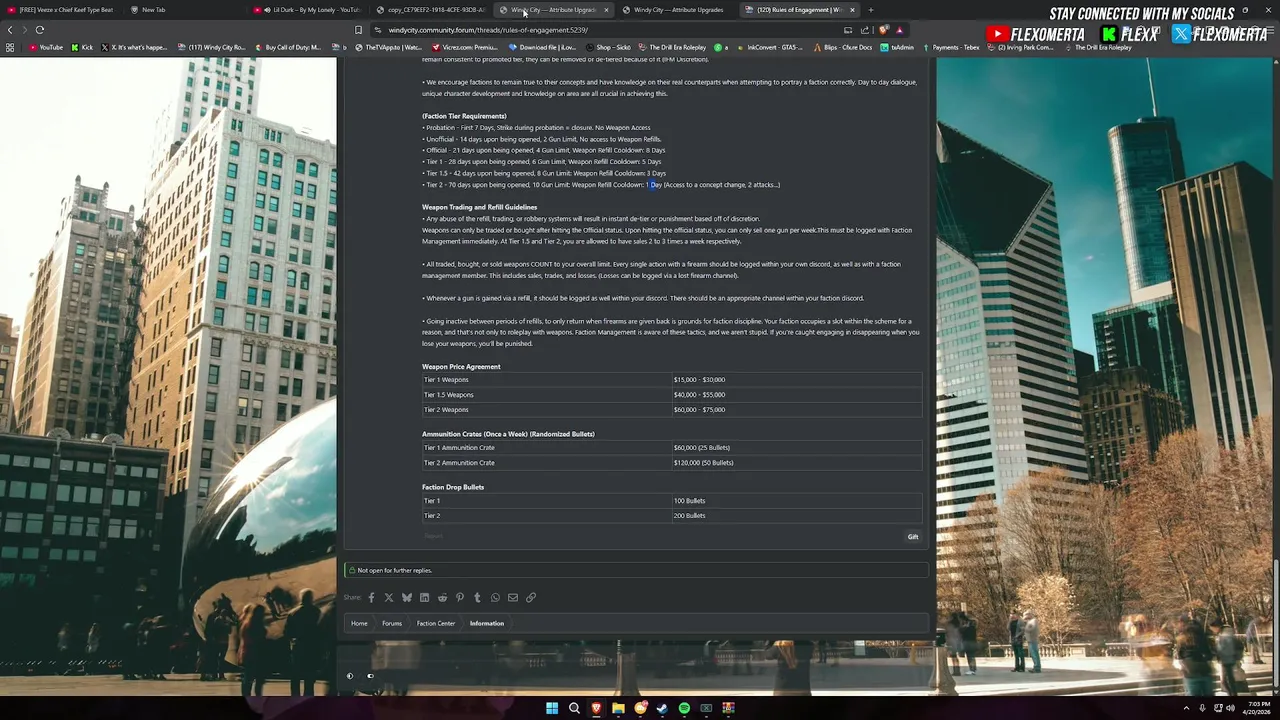Open Steam from taskbar
The width and height of the screenshot is (1280, 720).
click(x=662, y=708)
